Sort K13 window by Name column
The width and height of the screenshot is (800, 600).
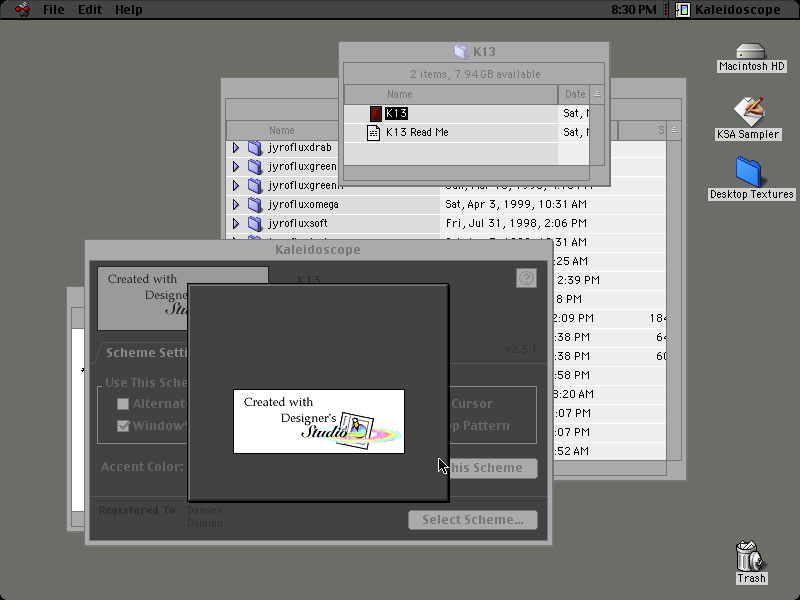click(x=451, y=94)
